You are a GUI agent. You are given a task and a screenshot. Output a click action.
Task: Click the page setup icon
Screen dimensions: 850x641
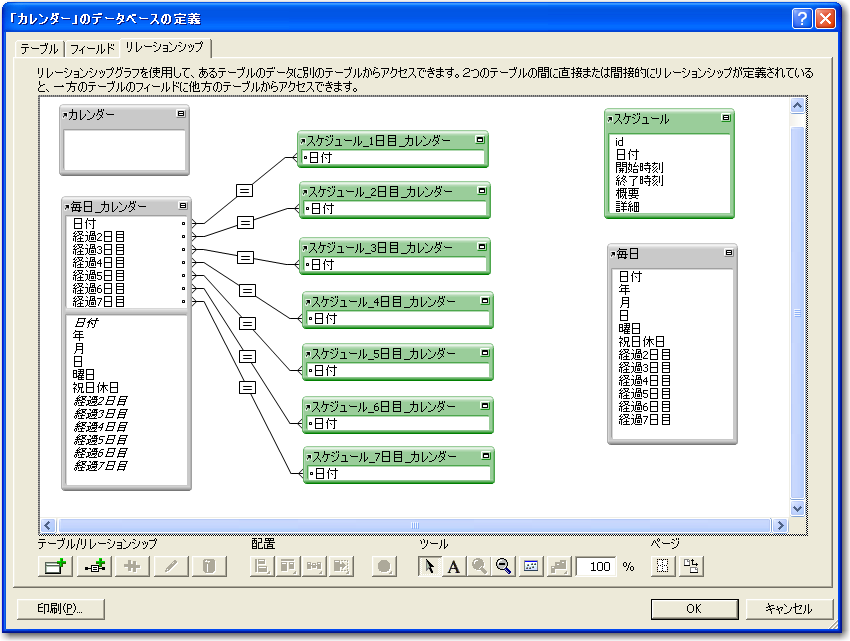pos(692,566)
